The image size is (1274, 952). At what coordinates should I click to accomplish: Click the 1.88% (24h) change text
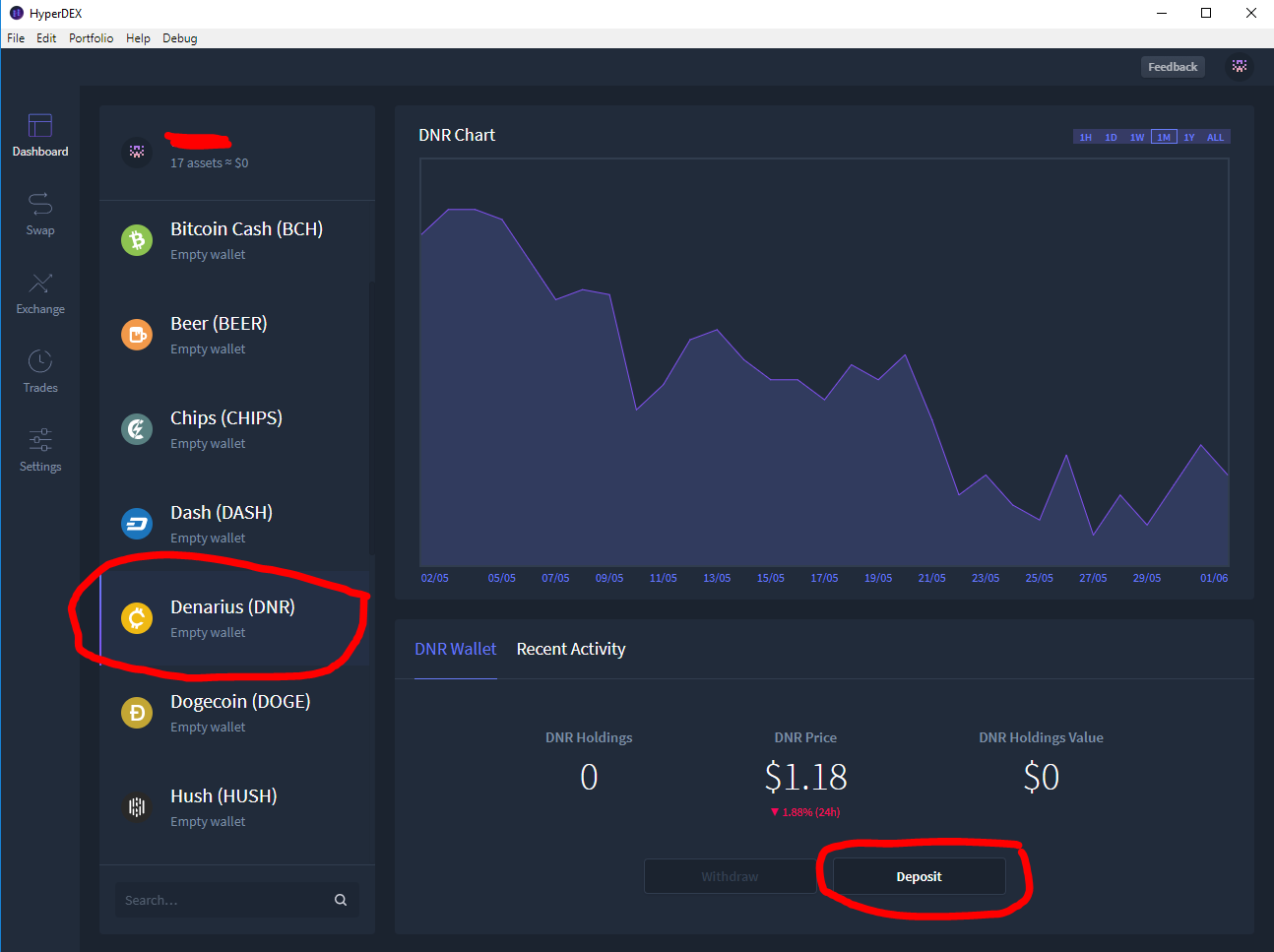tap(805, 812)
